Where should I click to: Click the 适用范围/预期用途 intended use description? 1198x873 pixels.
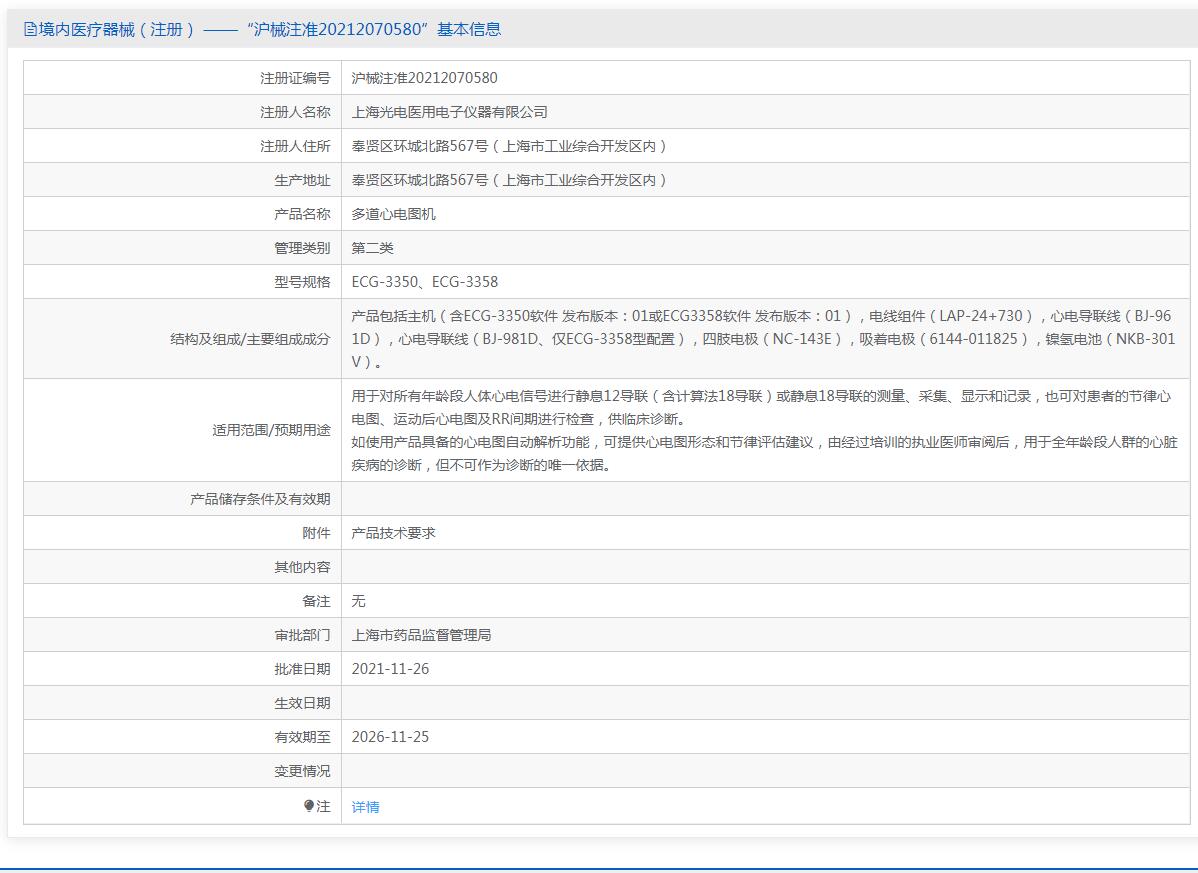point(762,430)
